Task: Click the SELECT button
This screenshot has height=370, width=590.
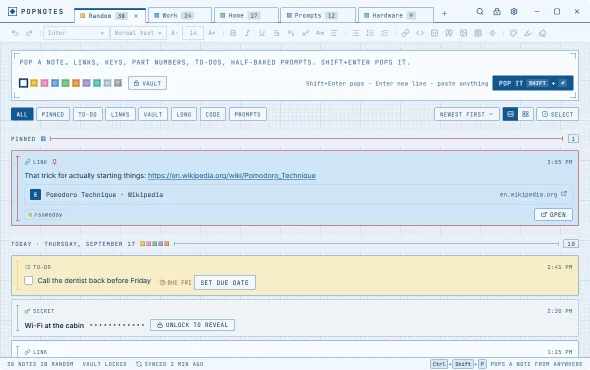Action: coord(557,114)
